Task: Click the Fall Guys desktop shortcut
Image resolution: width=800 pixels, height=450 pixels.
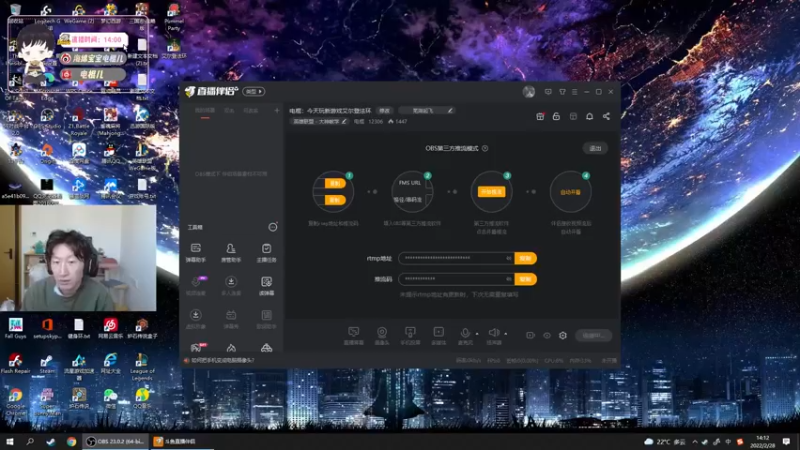Action: coord(15,328)
